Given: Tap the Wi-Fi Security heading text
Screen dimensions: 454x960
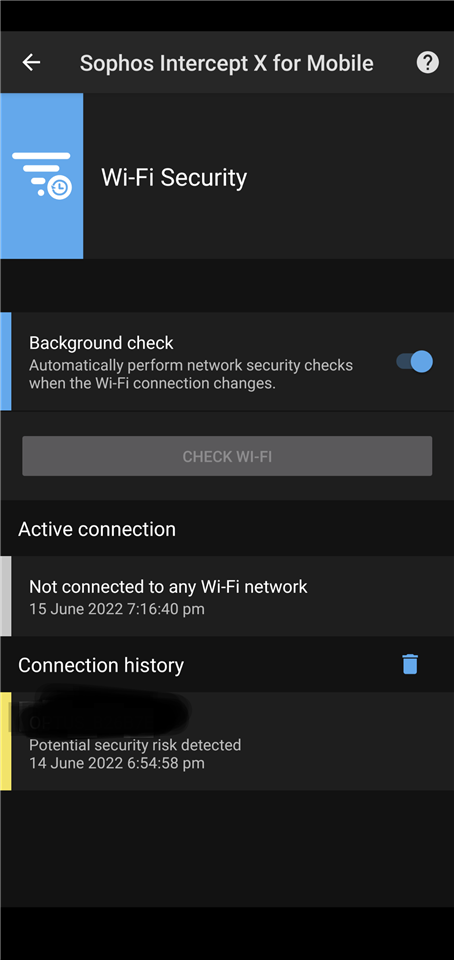Looking at the screenshot, I should click(x=174, y=177).
